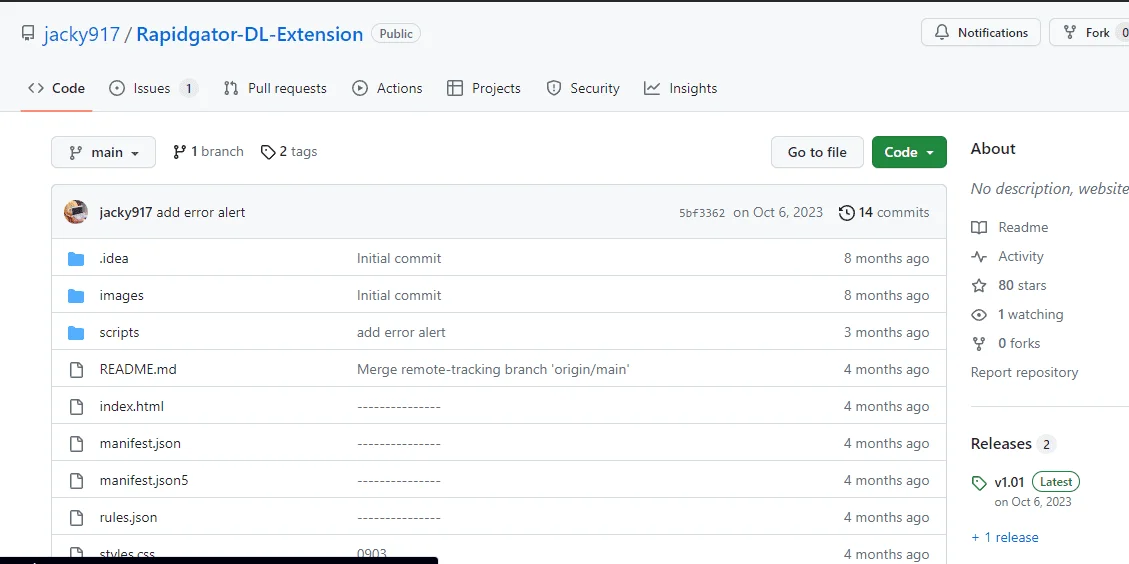
Task: Click the file icon for index.html
Action: [76, 406]
